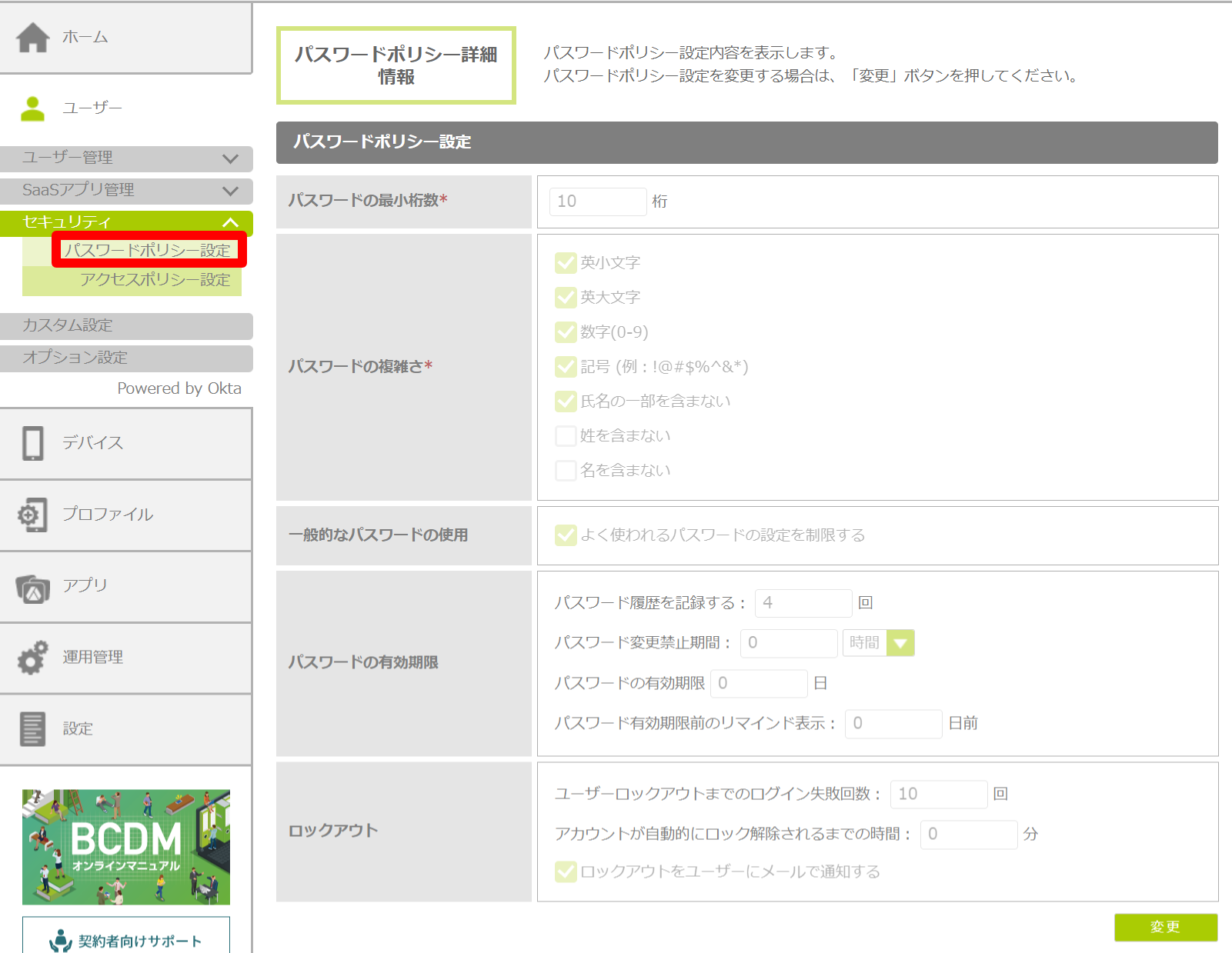Select アクセスポリシー設定 menu item
This screenshot has width=1232, height=953.
point(155,280)
